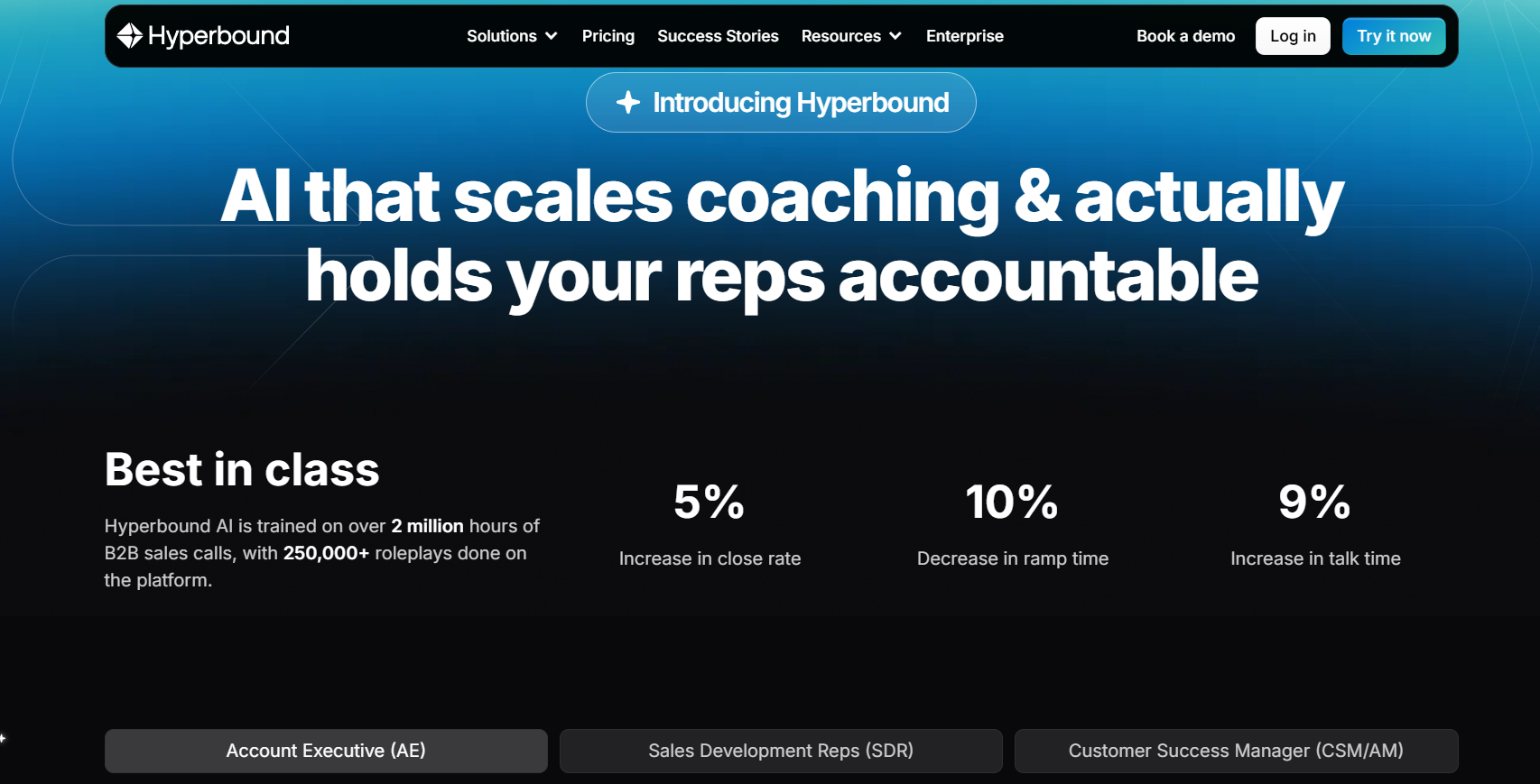
Task: Click Book a demo link
Action: coord(1185,36)
